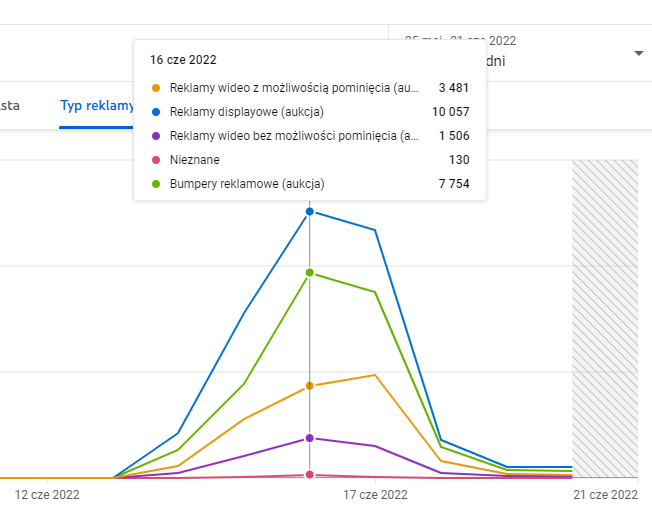Click the 17 cze 2022 axis label
Viewport: 652px width, 516px height.
tap(375, 494)
